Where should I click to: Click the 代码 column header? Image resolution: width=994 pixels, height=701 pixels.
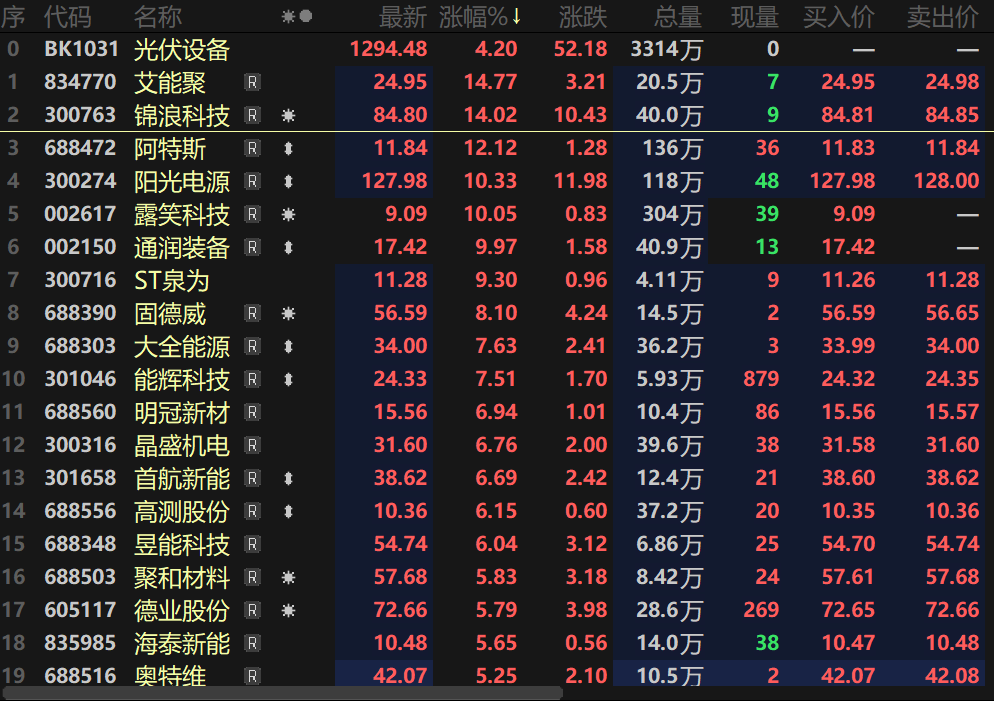tap(68, 17)
